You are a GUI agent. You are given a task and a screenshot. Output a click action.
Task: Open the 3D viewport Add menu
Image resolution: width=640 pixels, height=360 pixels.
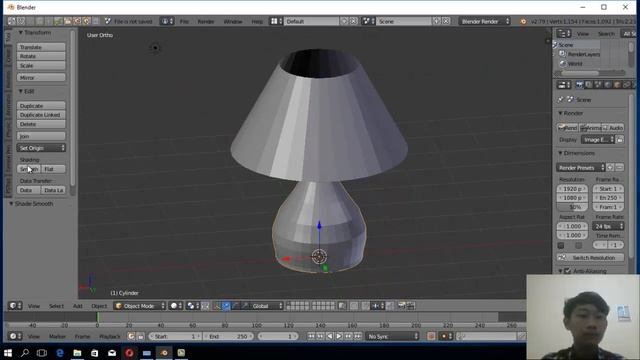78,306
